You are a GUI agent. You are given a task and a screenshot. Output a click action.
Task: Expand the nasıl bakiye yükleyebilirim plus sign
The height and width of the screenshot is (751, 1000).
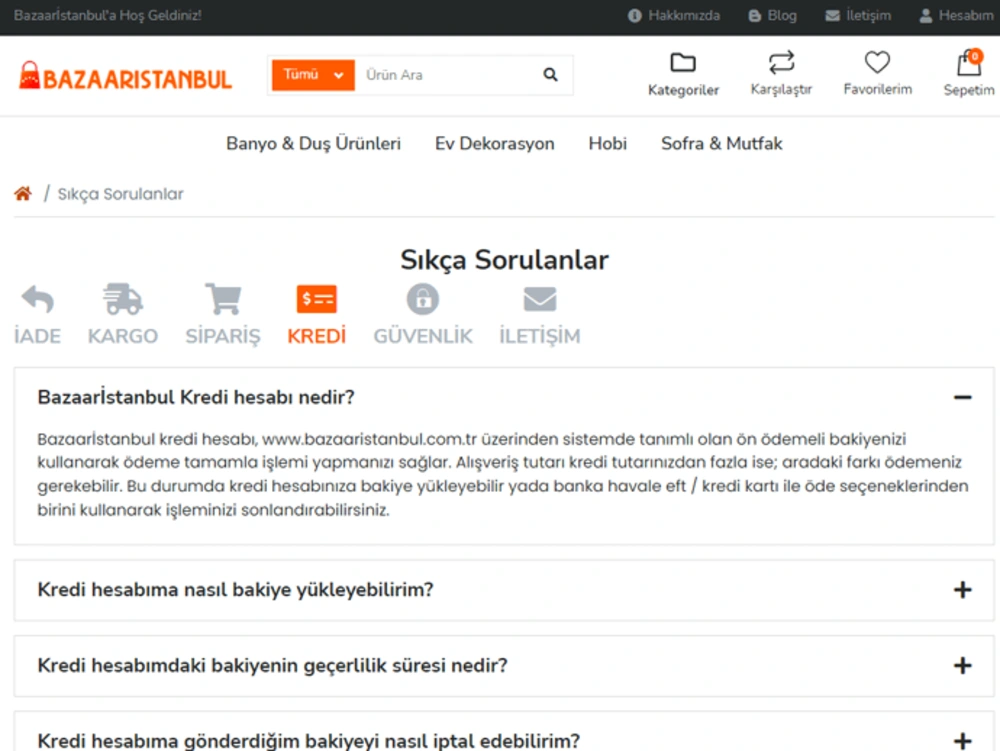click(962, 590)
